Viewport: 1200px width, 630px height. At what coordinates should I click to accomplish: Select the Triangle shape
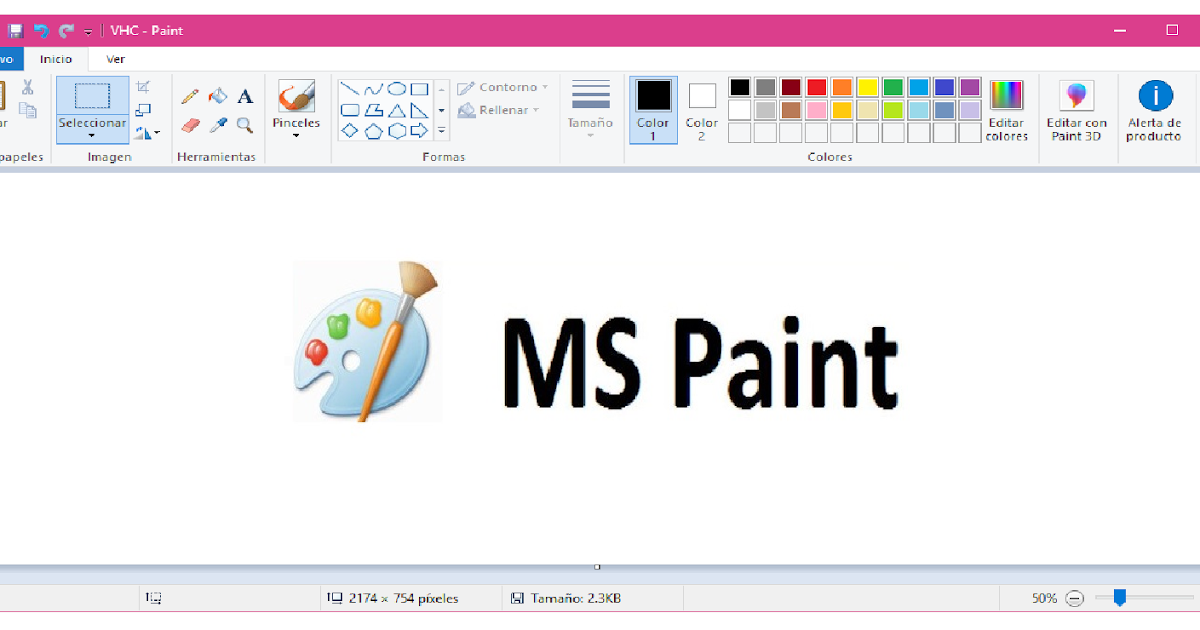[397, 112]
